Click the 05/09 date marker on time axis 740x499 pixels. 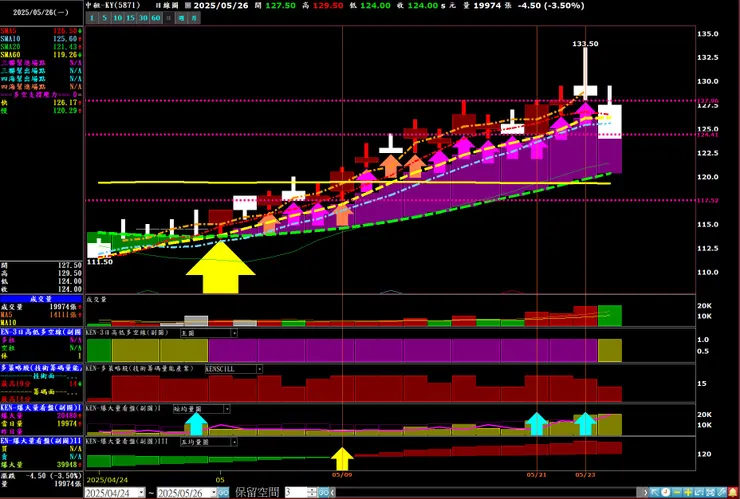(342, 474)
